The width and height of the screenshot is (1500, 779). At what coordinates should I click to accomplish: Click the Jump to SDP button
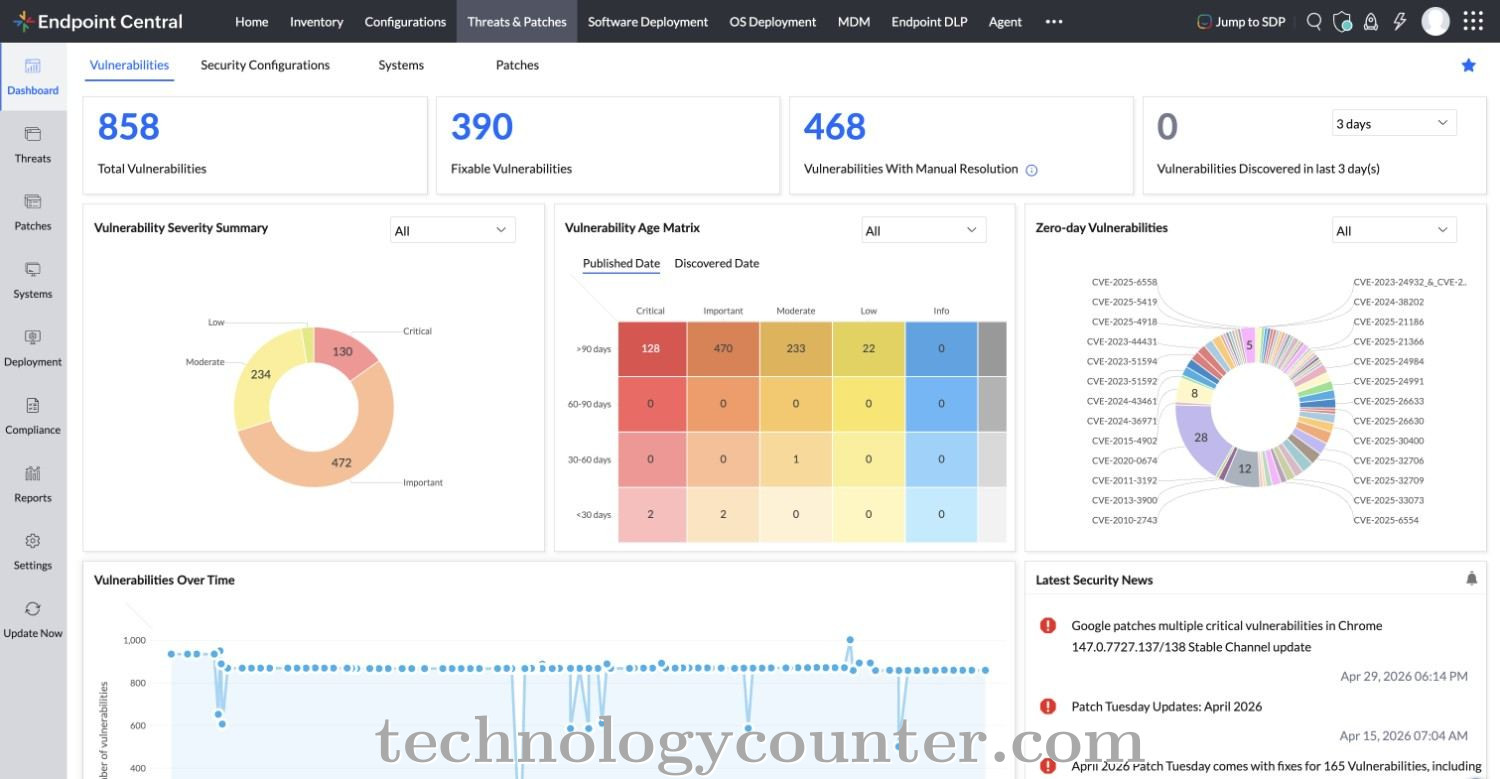1241,21
